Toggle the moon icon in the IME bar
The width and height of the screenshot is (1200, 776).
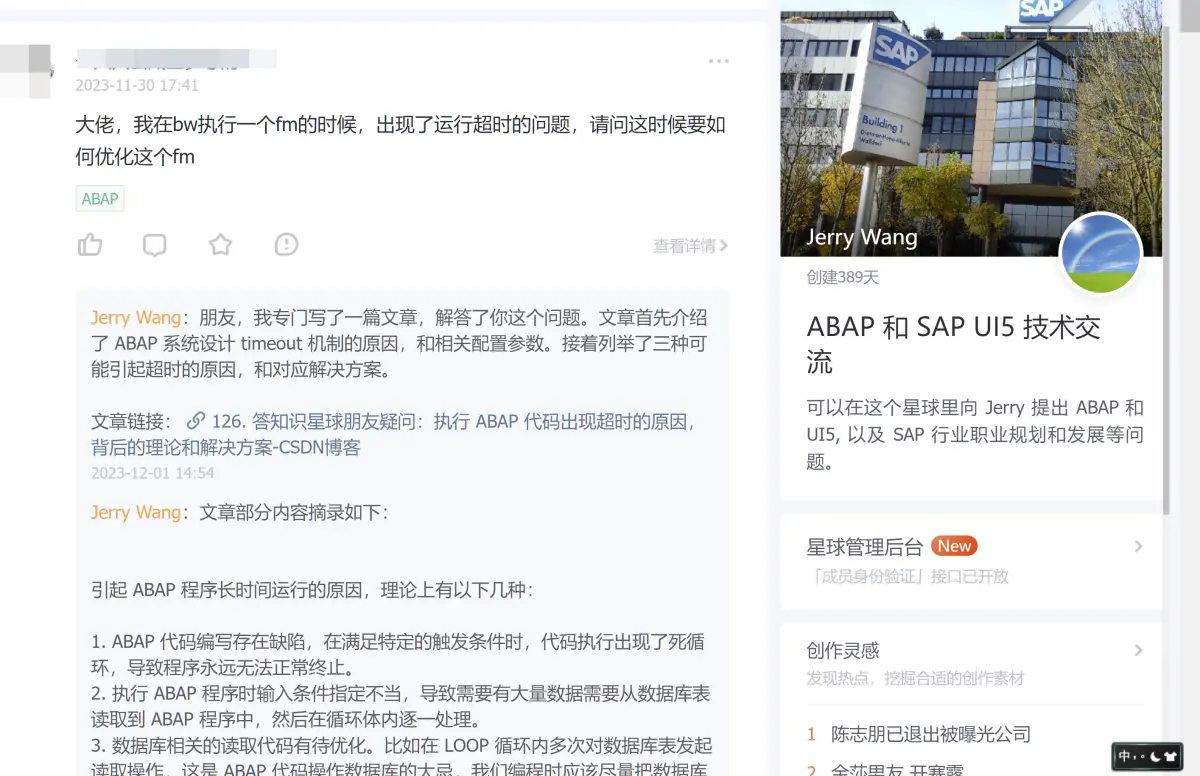pos(1154,756)
